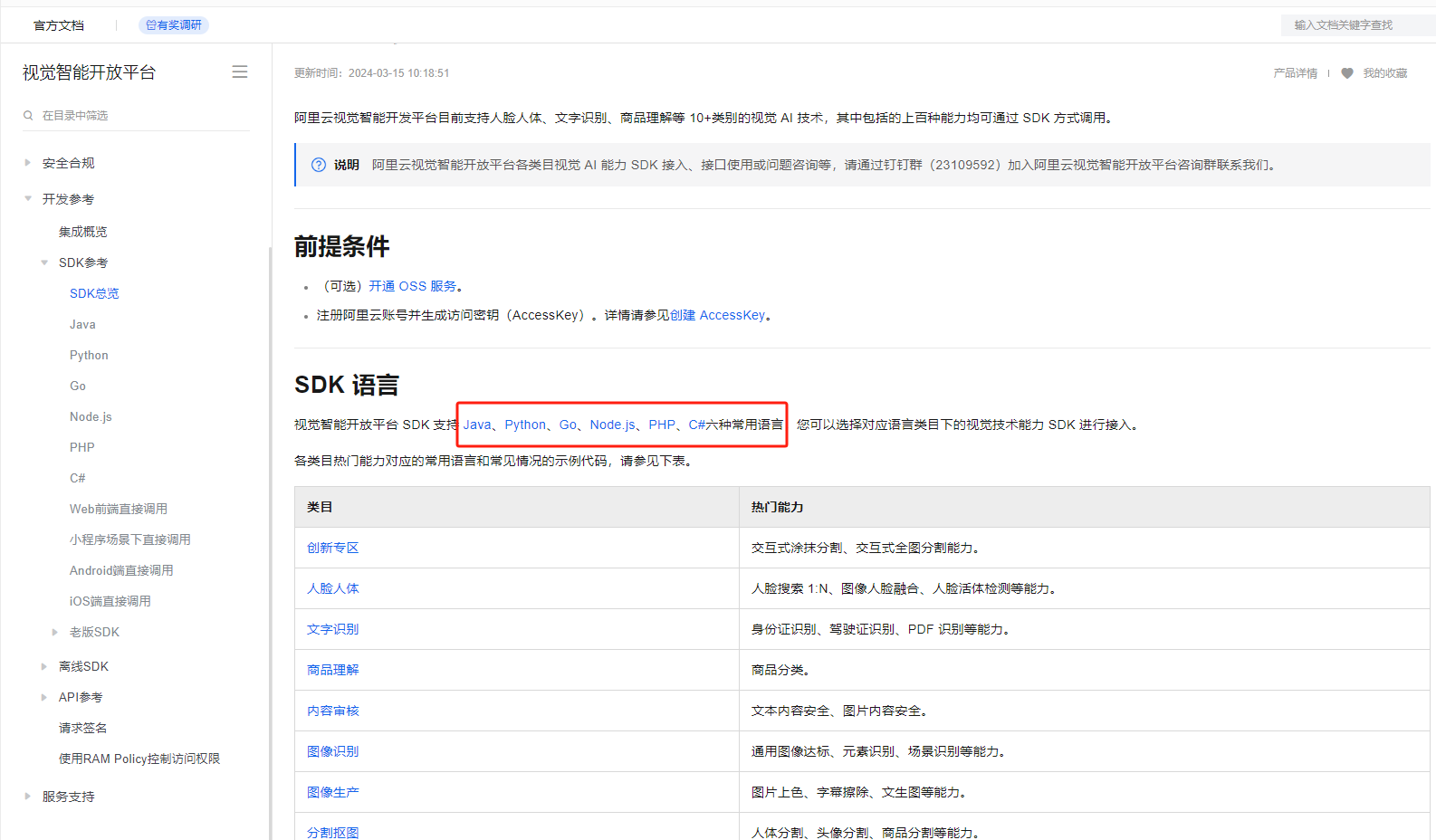The image size is (1436, 840).
Task: Open 产品详情 link
Action: click(x=1295, y=73)
